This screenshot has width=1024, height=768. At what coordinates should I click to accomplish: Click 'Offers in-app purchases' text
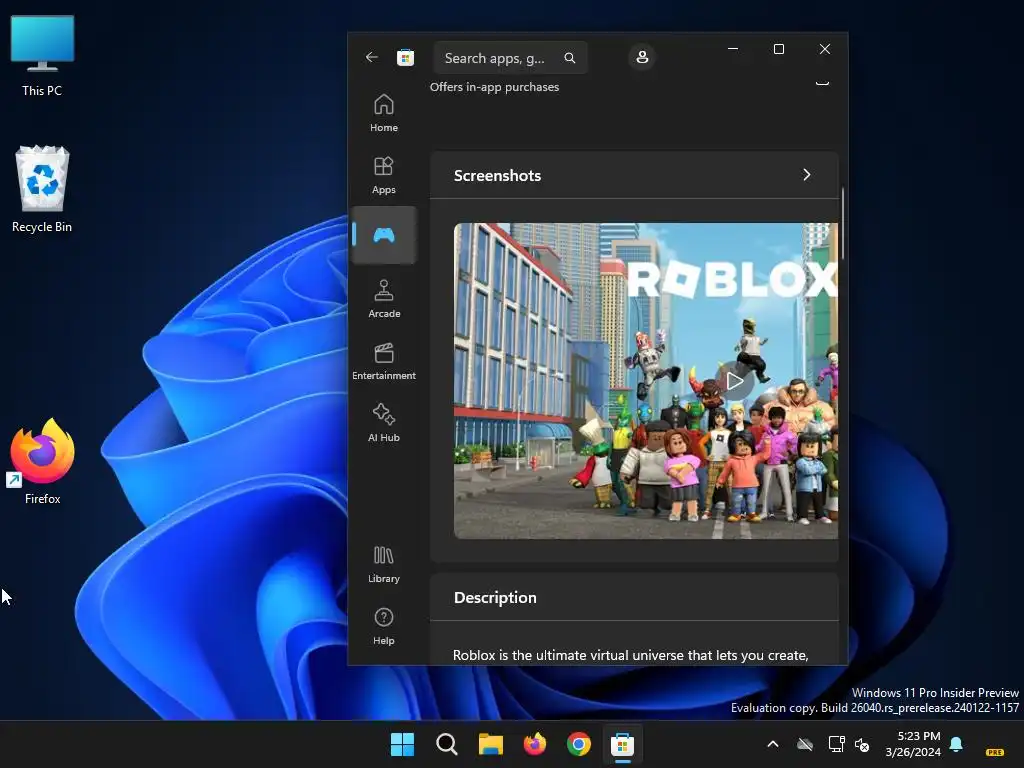494,87
